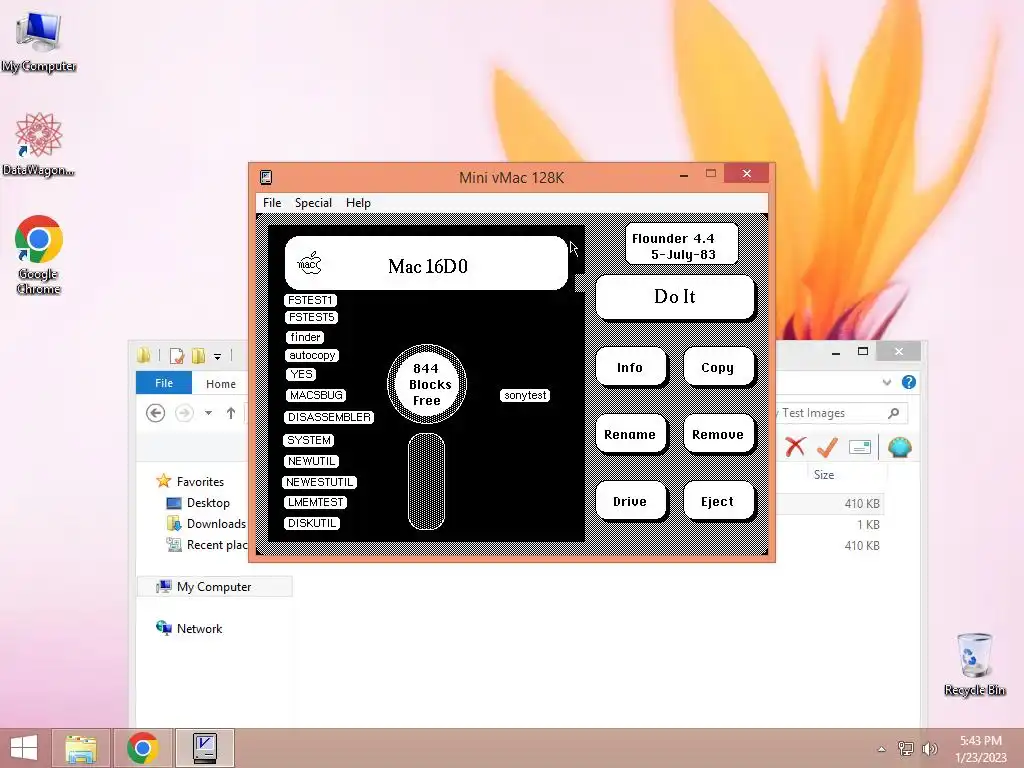This screenshot has height=768, width=1024.
Task: Click Explorer's forward arrow button
Action: tap(184, 413)
